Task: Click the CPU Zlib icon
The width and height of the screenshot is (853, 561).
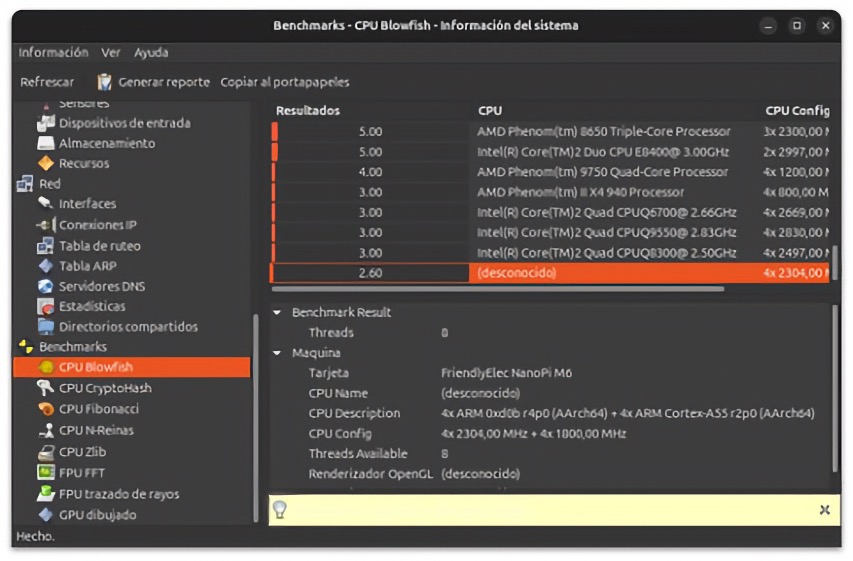Action: (x=46, y=452)
